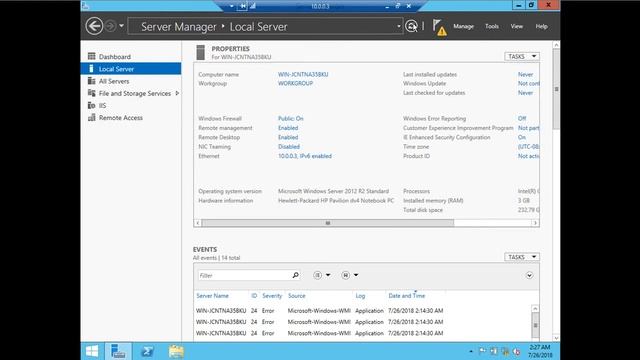Viewport: 640px width, 360px height.
Task: Sort events by ID column
Action: click(x=254, y=296)
